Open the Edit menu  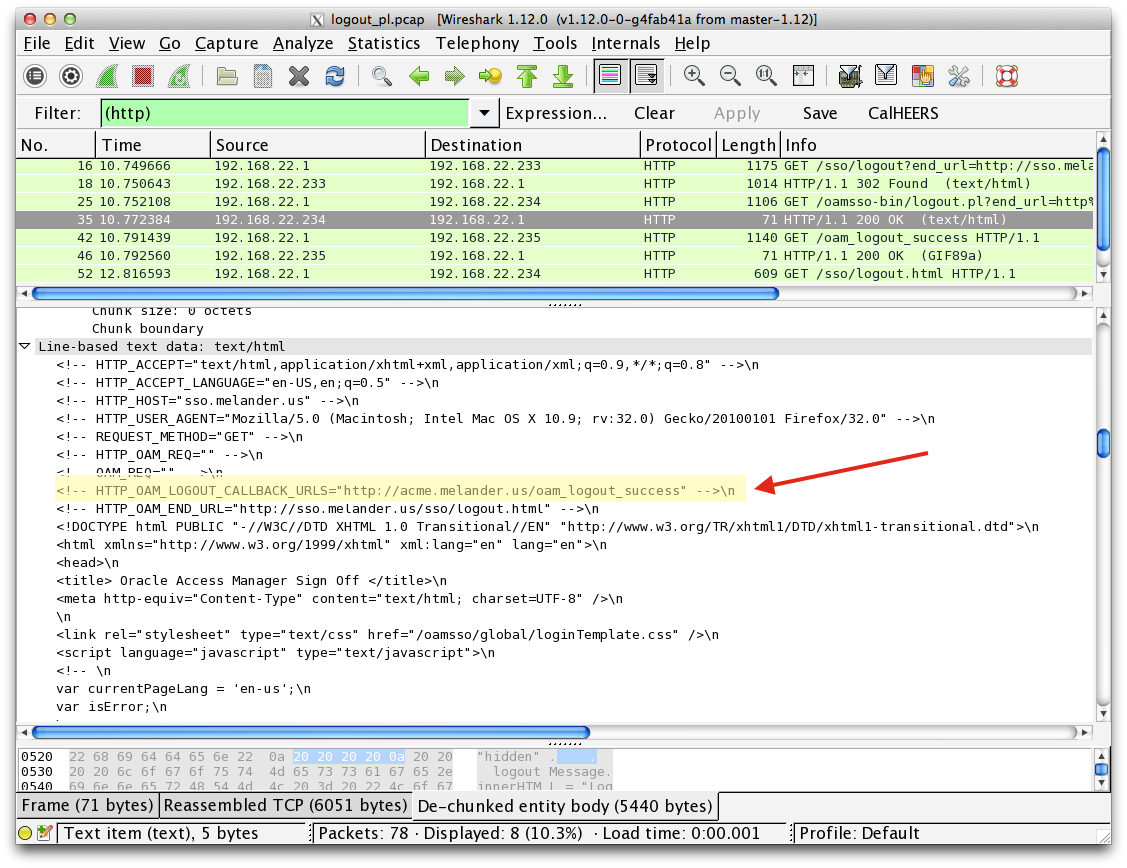click(x=79, y=43)
